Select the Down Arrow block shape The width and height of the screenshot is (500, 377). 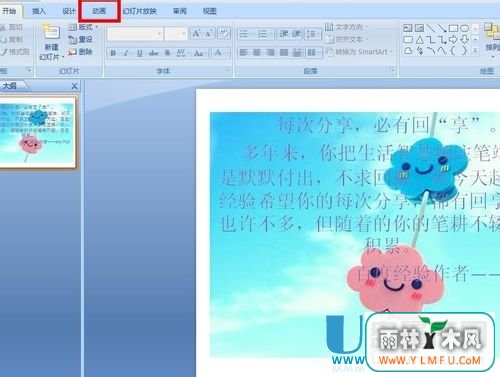[x=465, y=40]
